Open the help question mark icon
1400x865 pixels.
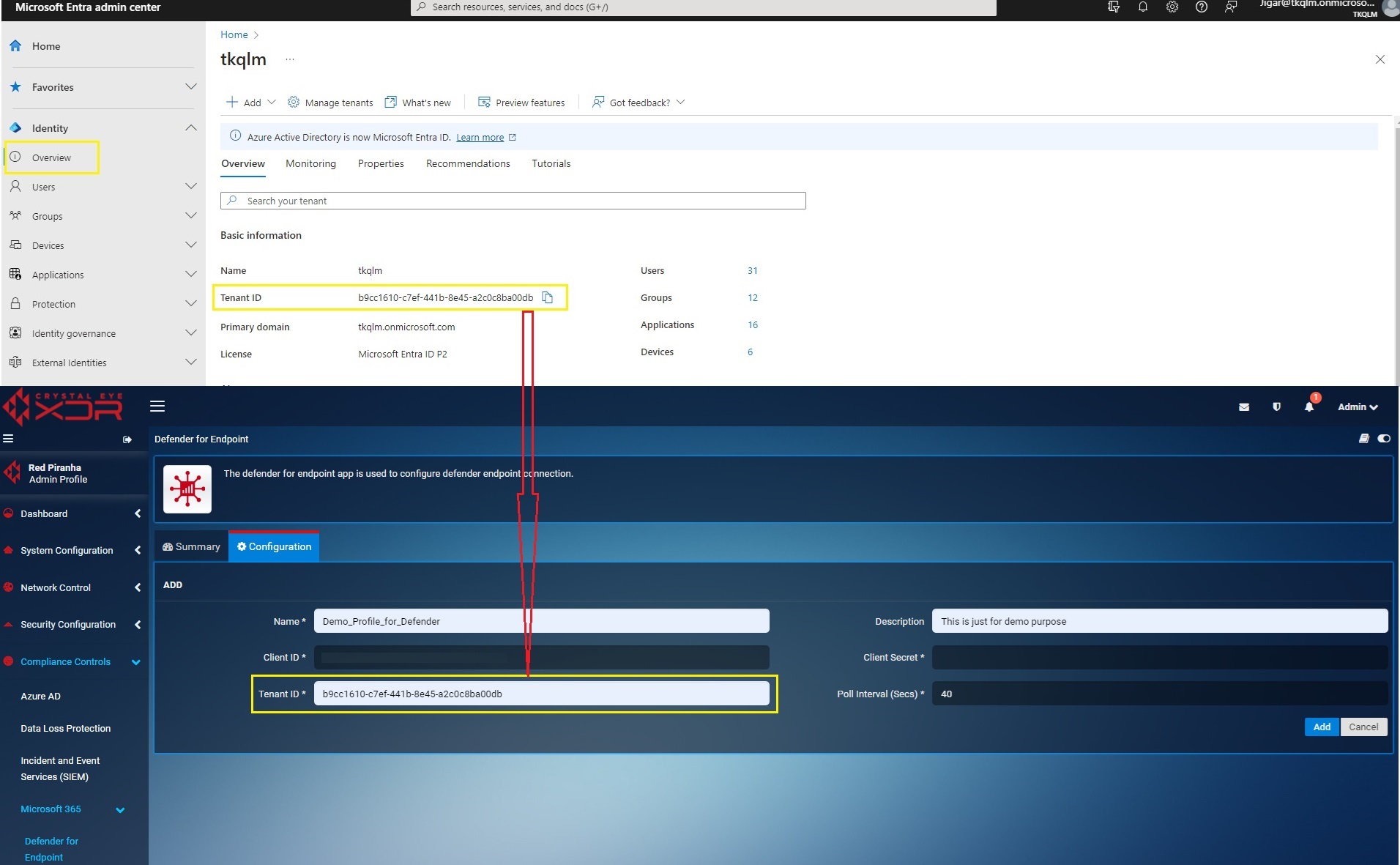(x=1202, y=7)
